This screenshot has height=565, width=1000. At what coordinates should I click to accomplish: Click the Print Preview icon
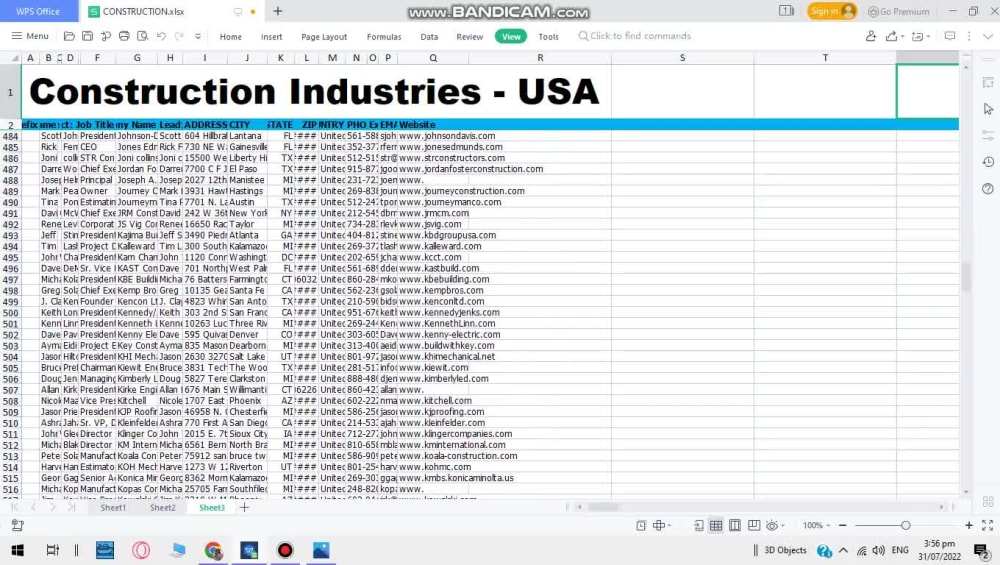143,36
